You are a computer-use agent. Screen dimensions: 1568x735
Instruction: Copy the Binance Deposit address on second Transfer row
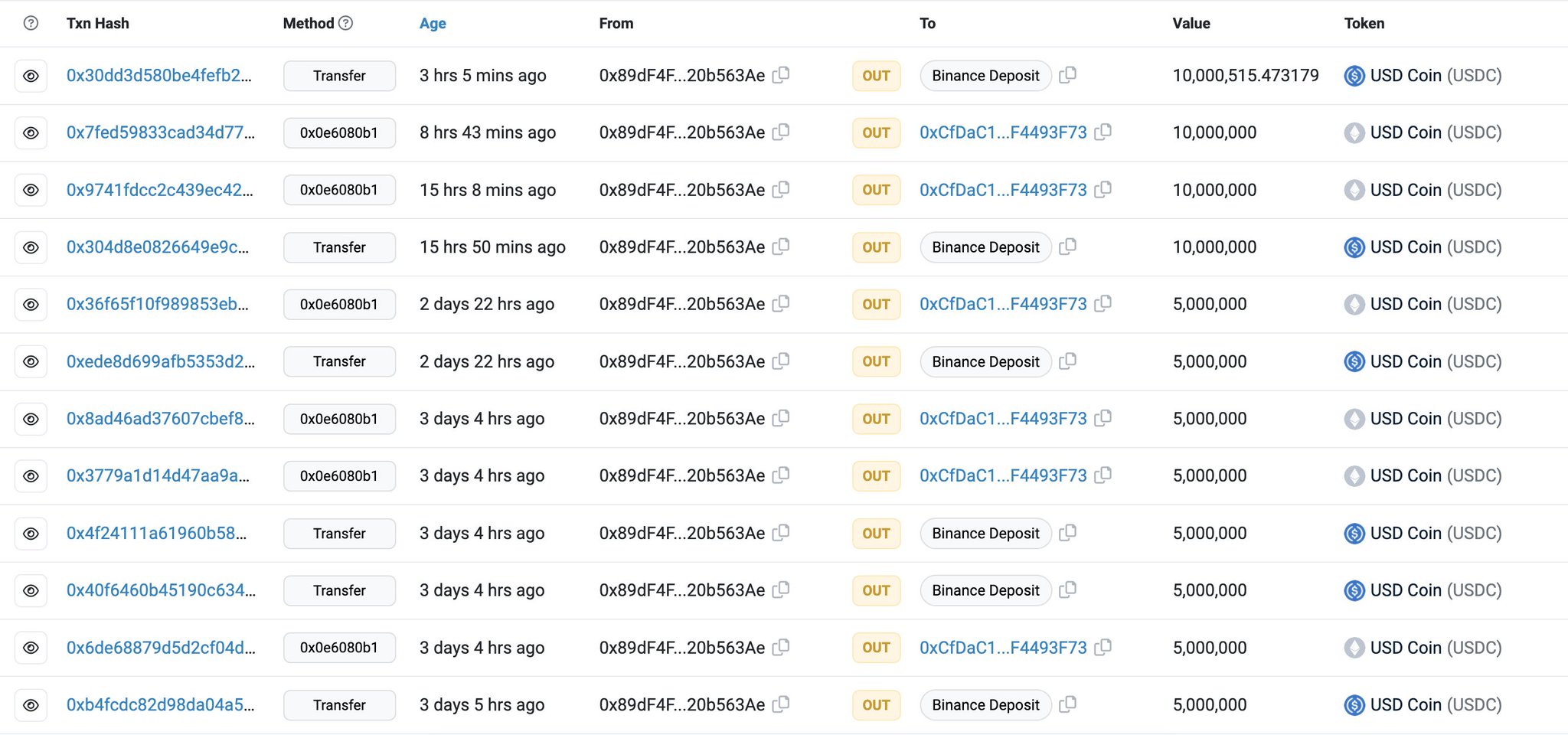tap(1068, 247)
